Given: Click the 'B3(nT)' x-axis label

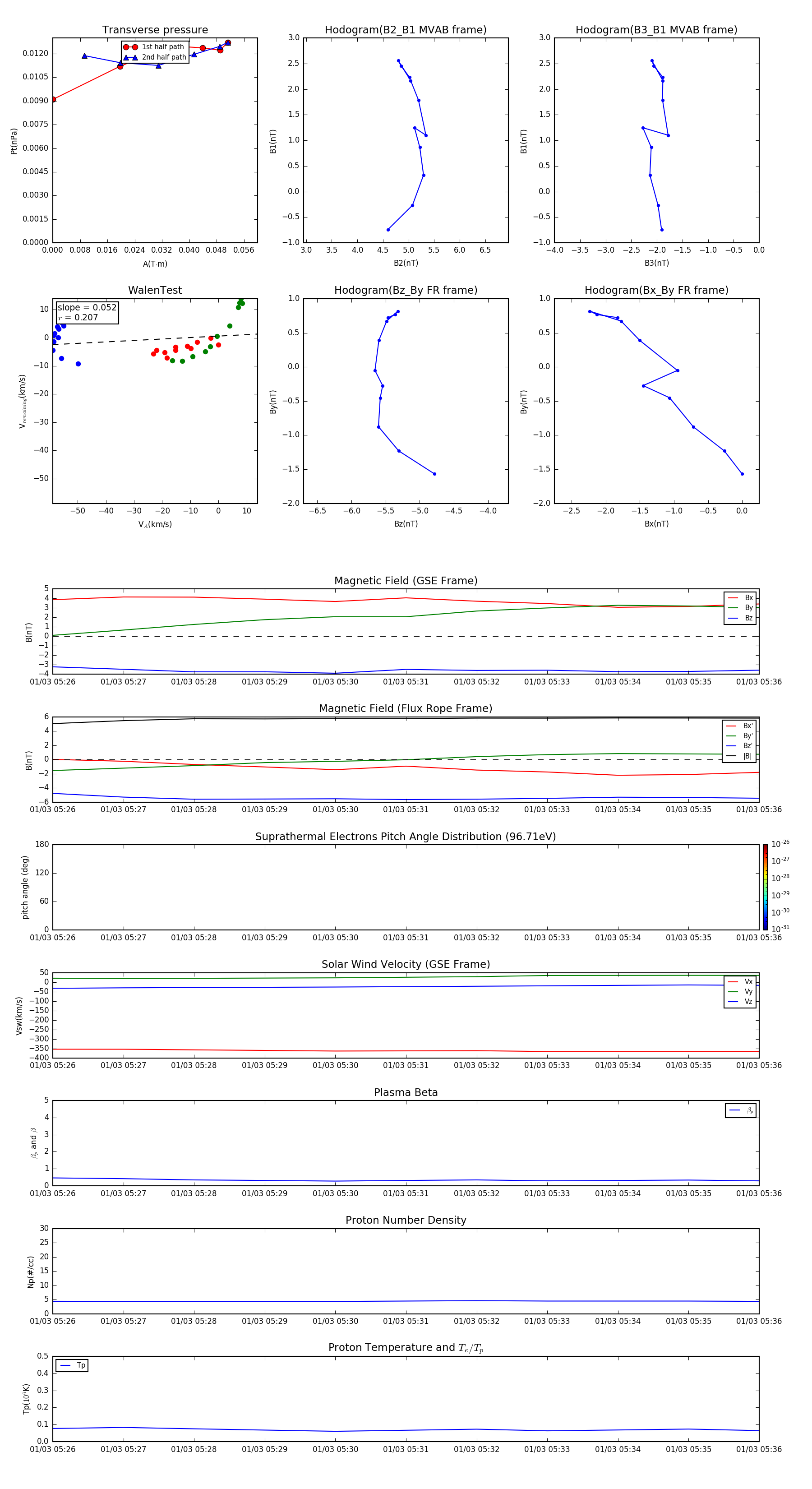Looking at the screenshot, I should 656,263.
